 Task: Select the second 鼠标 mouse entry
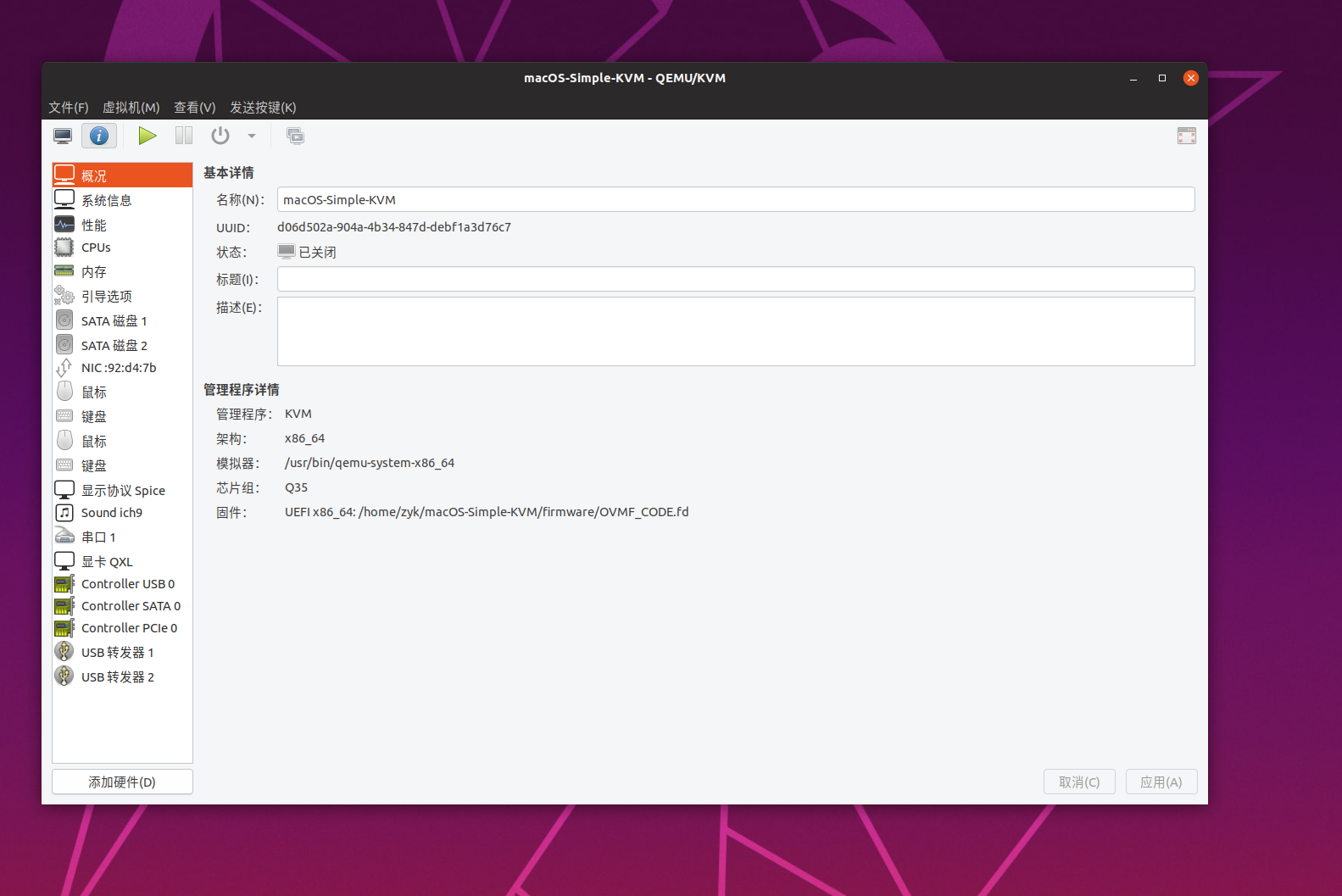click(x=122, y=441)
